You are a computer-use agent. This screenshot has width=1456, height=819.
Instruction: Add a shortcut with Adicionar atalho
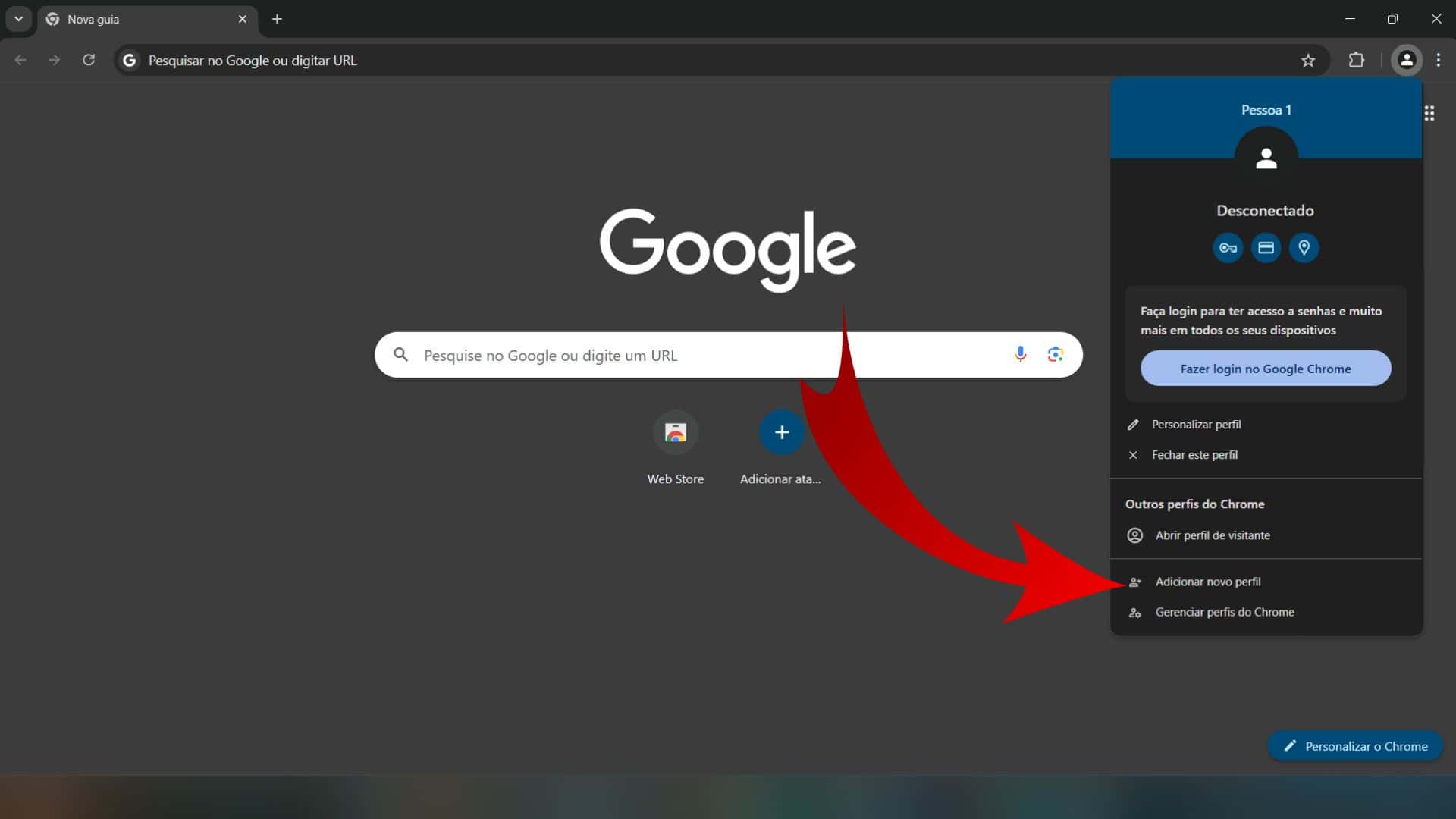[x=781, y=447]
